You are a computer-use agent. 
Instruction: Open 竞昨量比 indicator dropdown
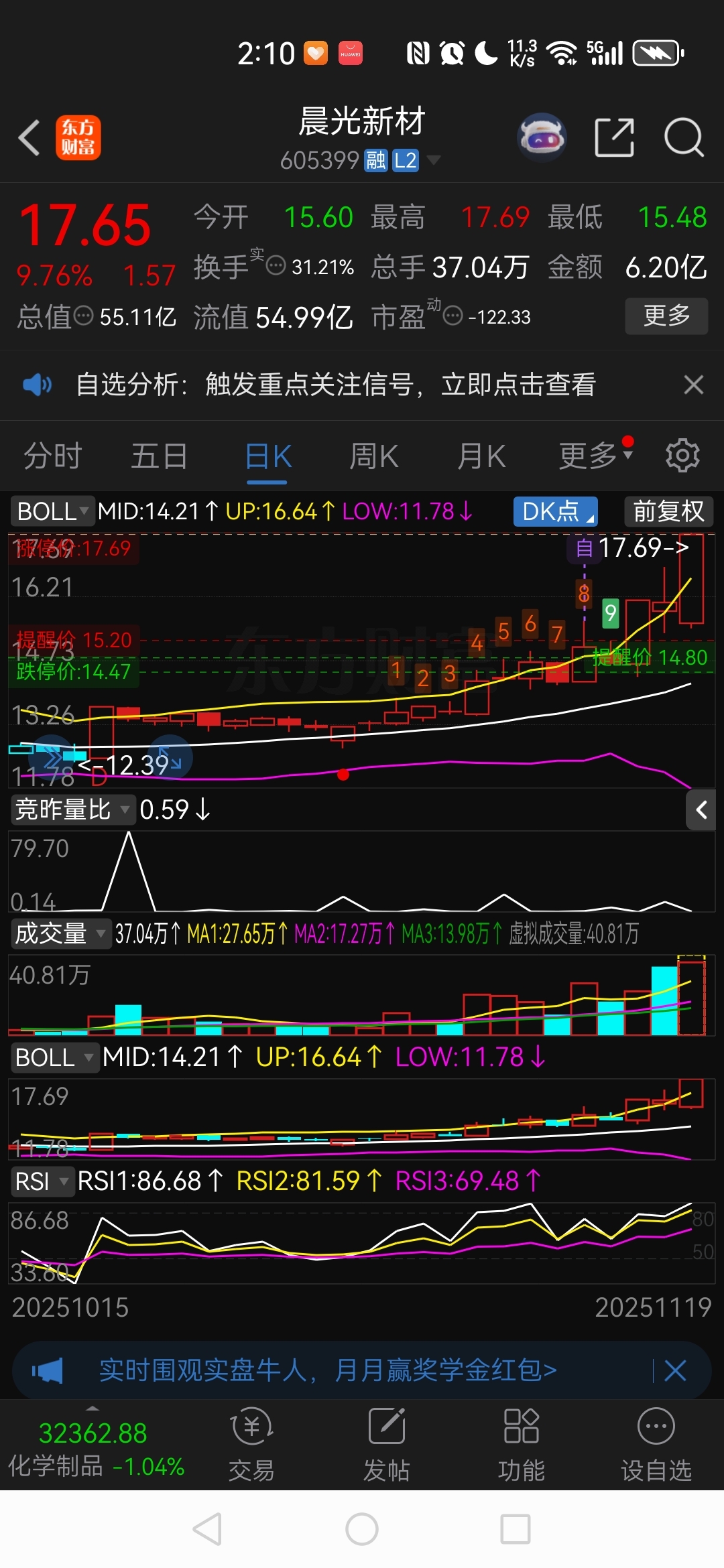click(x=72, y=809)
